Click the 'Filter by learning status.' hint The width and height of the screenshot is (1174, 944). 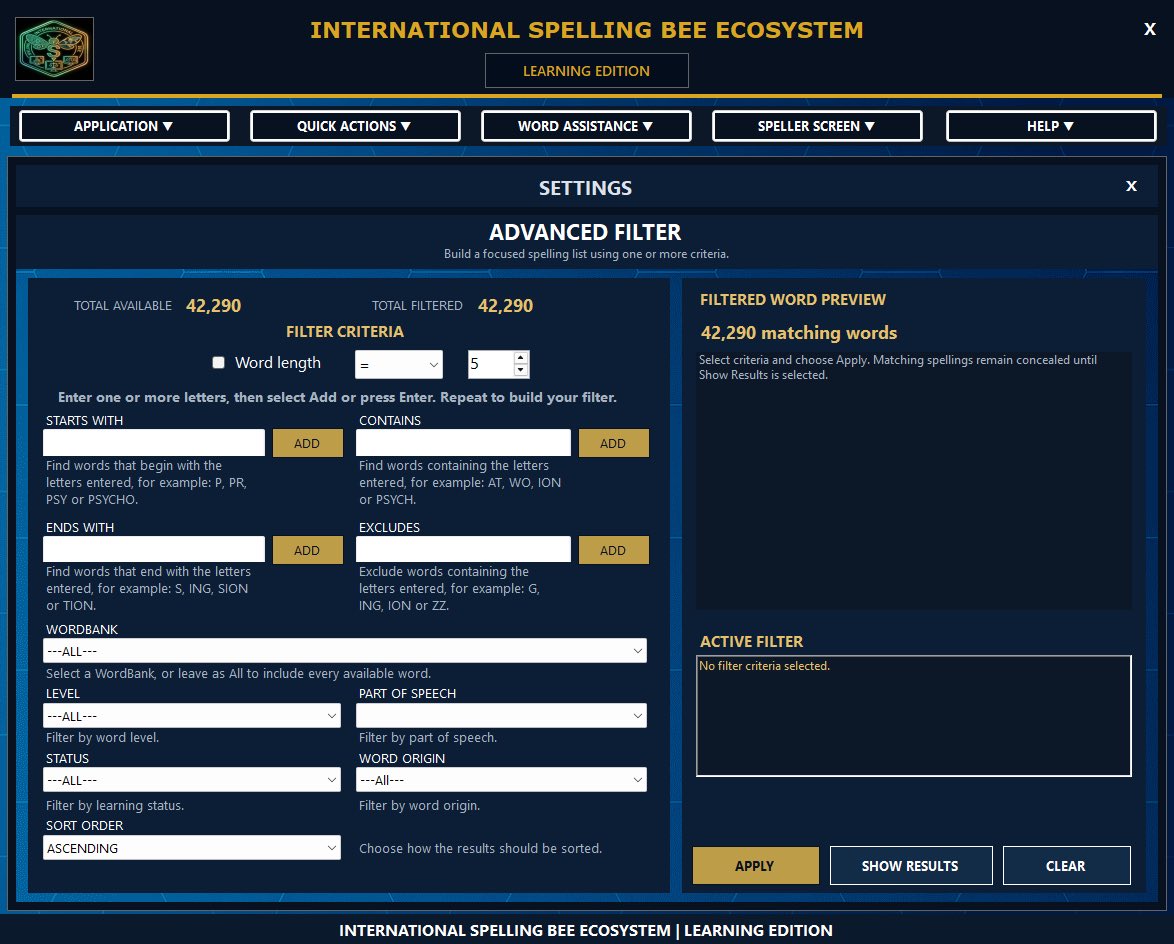click(115, 806)
